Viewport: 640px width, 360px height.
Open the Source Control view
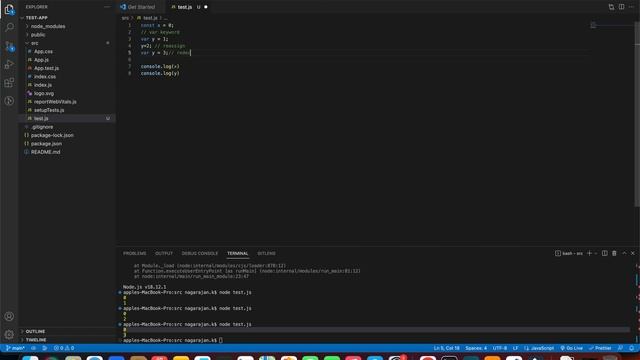(x=9, y=46)
